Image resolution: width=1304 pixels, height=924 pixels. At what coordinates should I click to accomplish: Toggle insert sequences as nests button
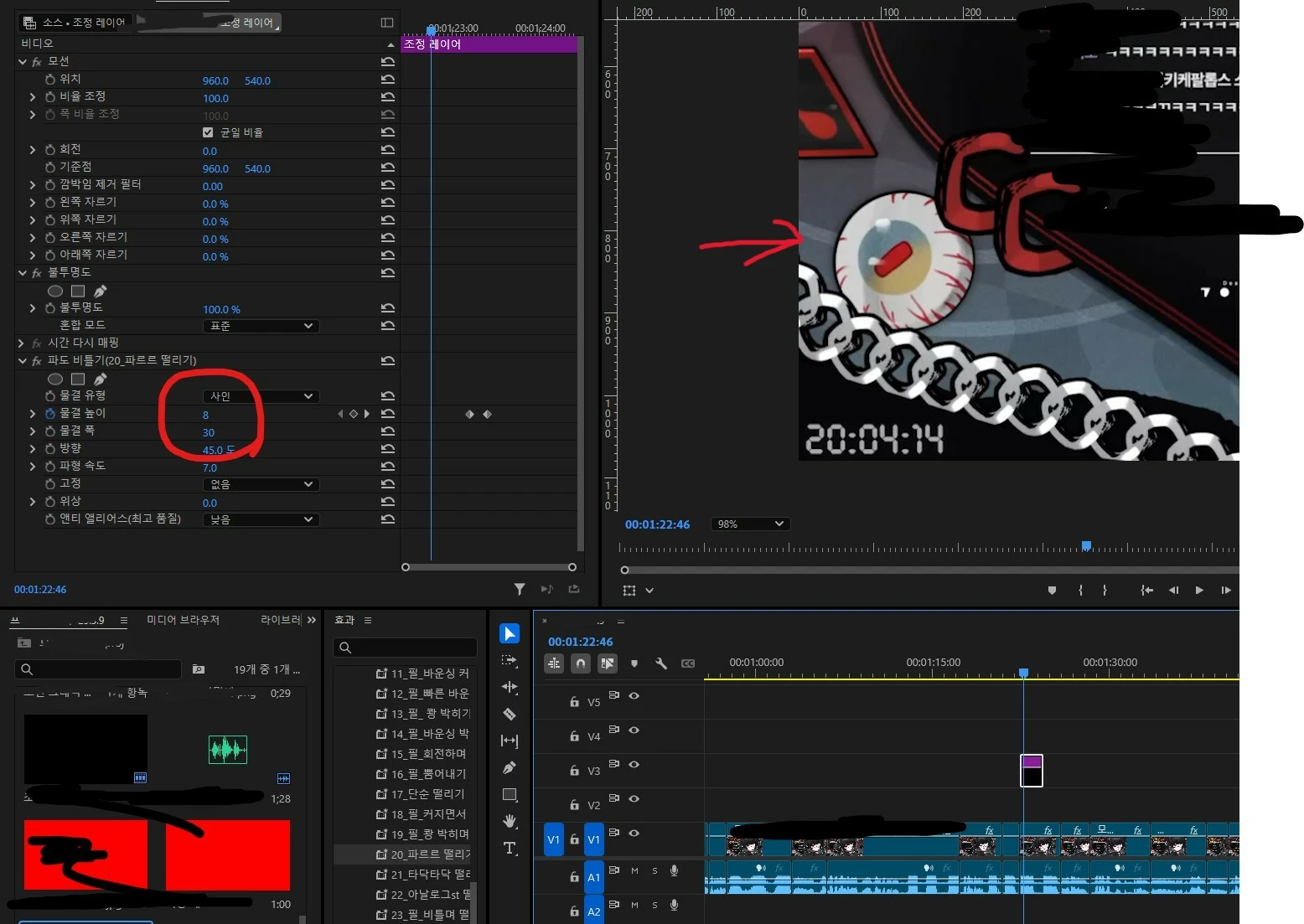click(x=554, y=663)
